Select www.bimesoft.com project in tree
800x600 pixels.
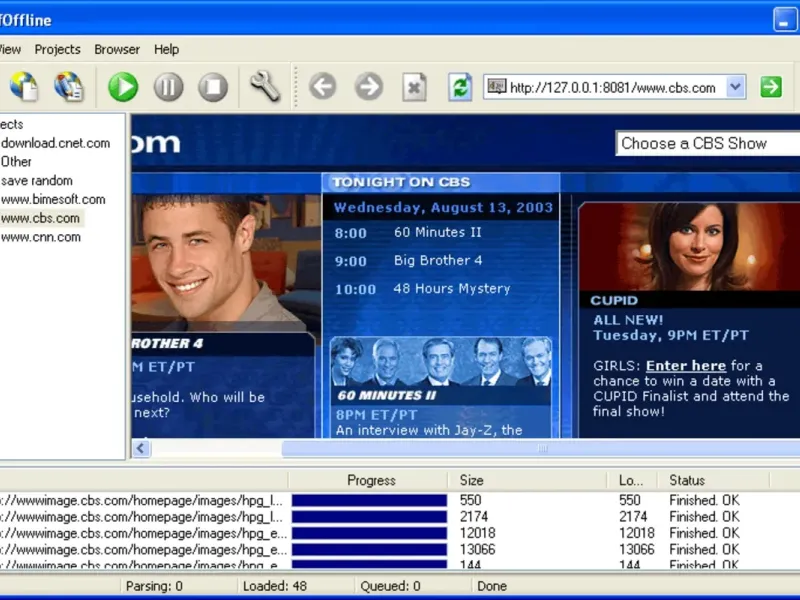pos(53,199)
